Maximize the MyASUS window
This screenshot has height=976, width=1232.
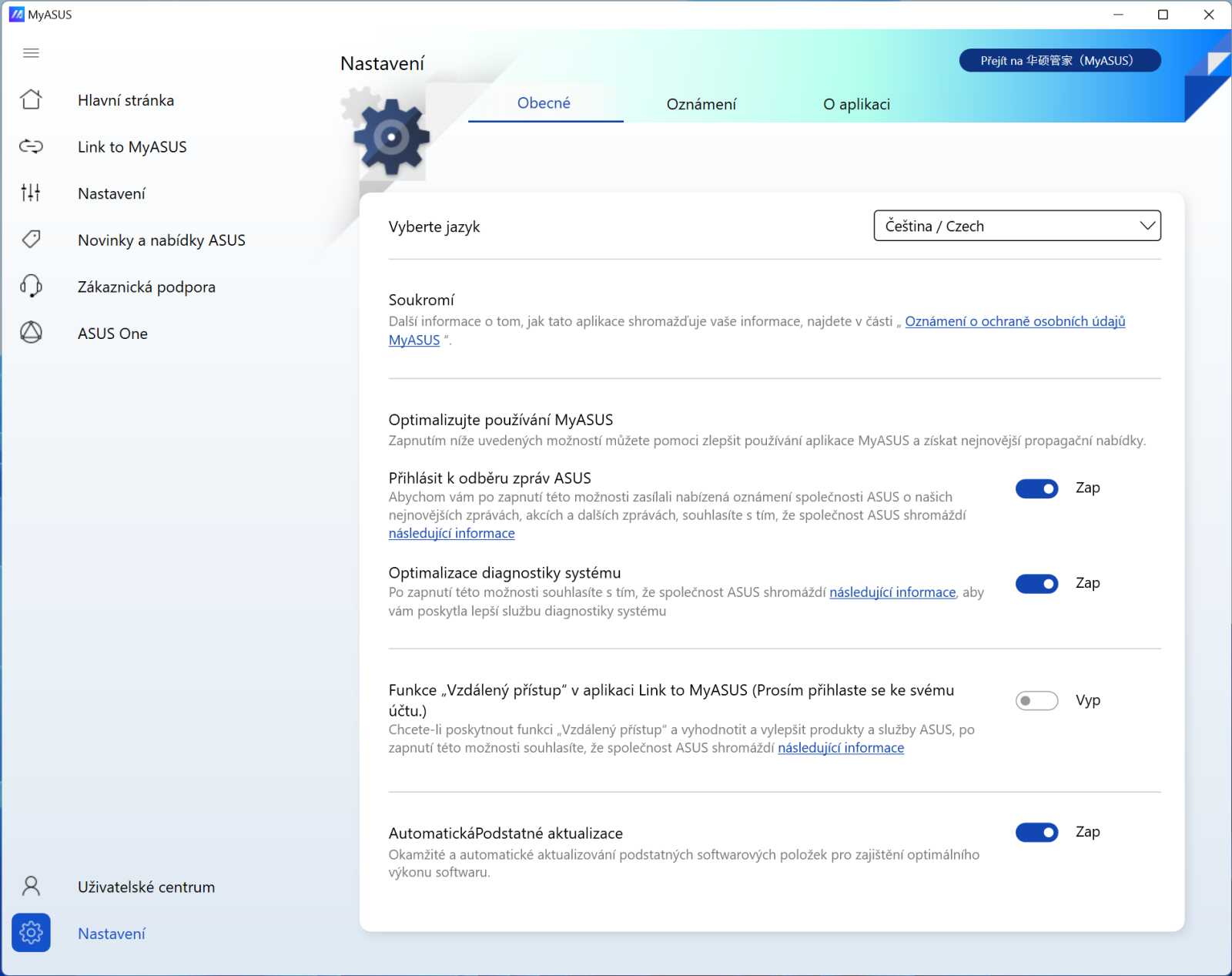click(x=1163, y=15)
